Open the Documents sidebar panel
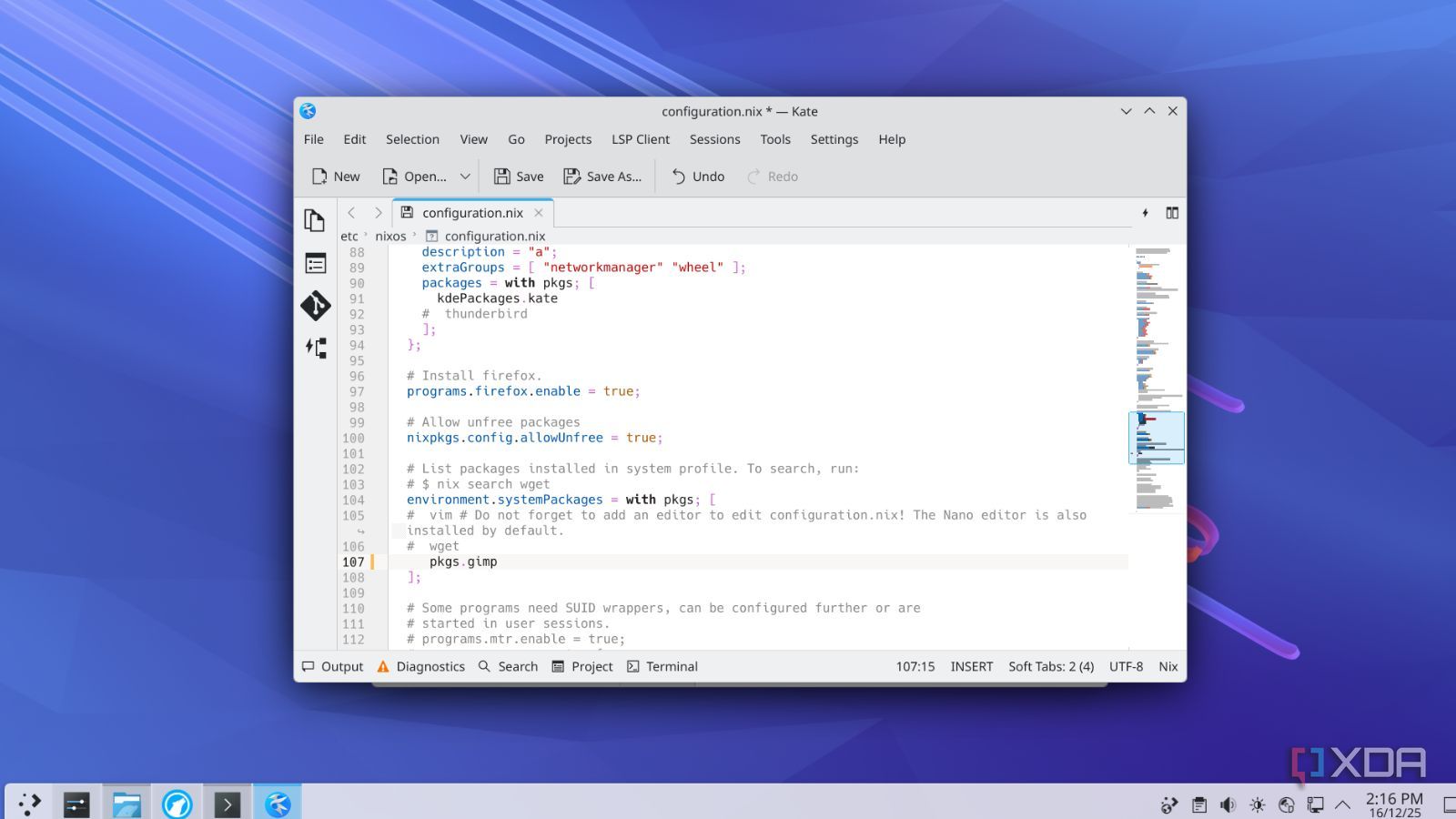 pyautogui.click(x=315, y=220)
